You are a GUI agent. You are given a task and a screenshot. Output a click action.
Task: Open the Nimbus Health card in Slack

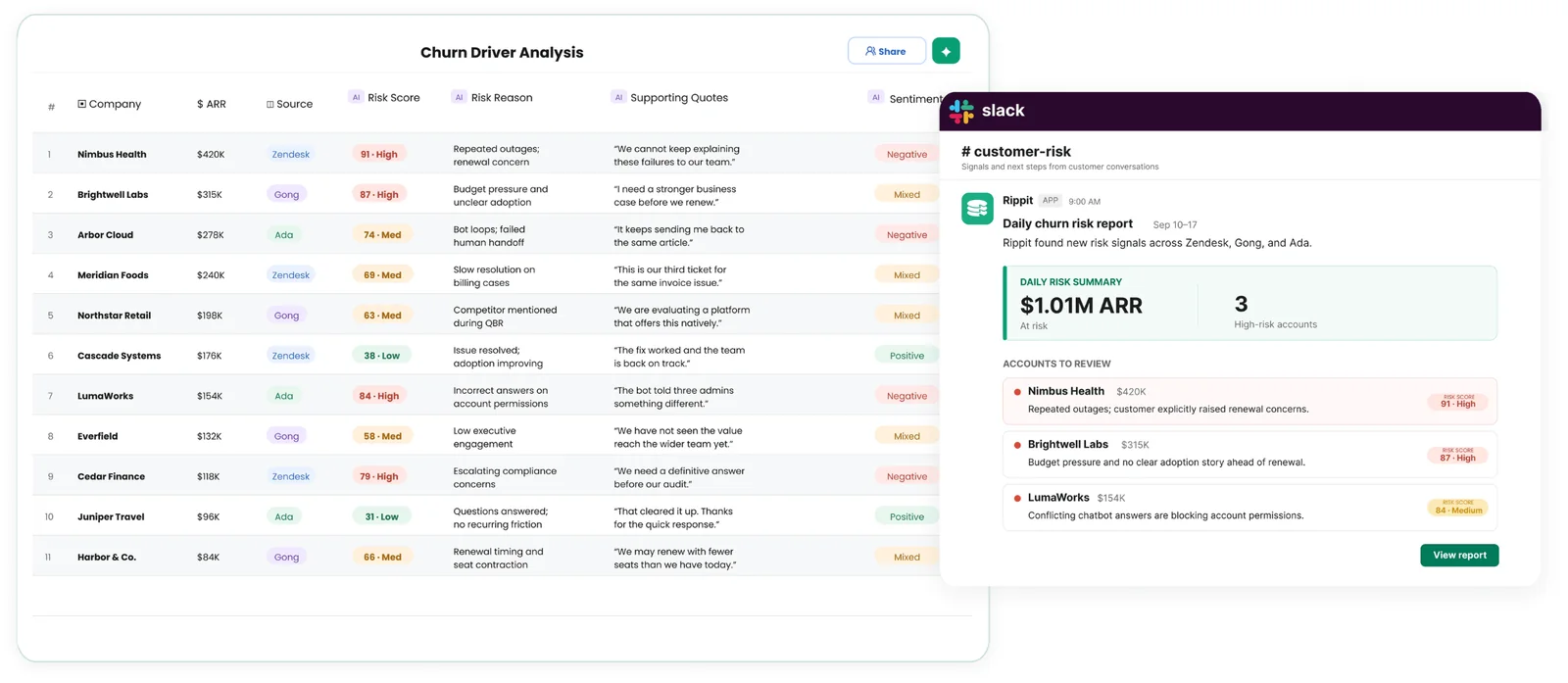tap(1249, 401)
